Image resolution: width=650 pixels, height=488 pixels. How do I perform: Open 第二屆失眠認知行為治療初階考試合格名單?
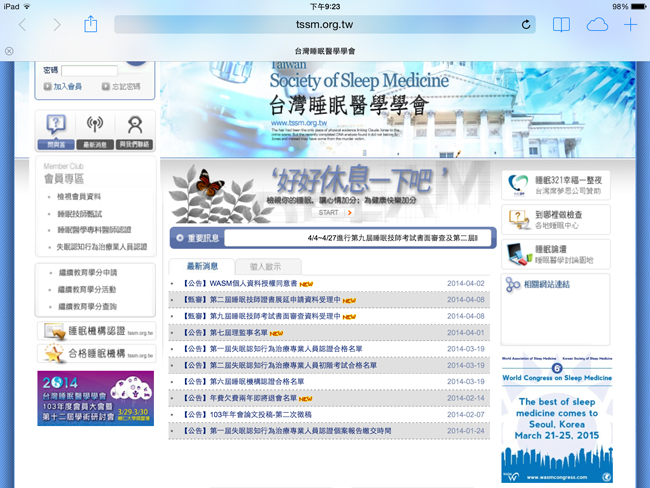click(x=279, y=365)
